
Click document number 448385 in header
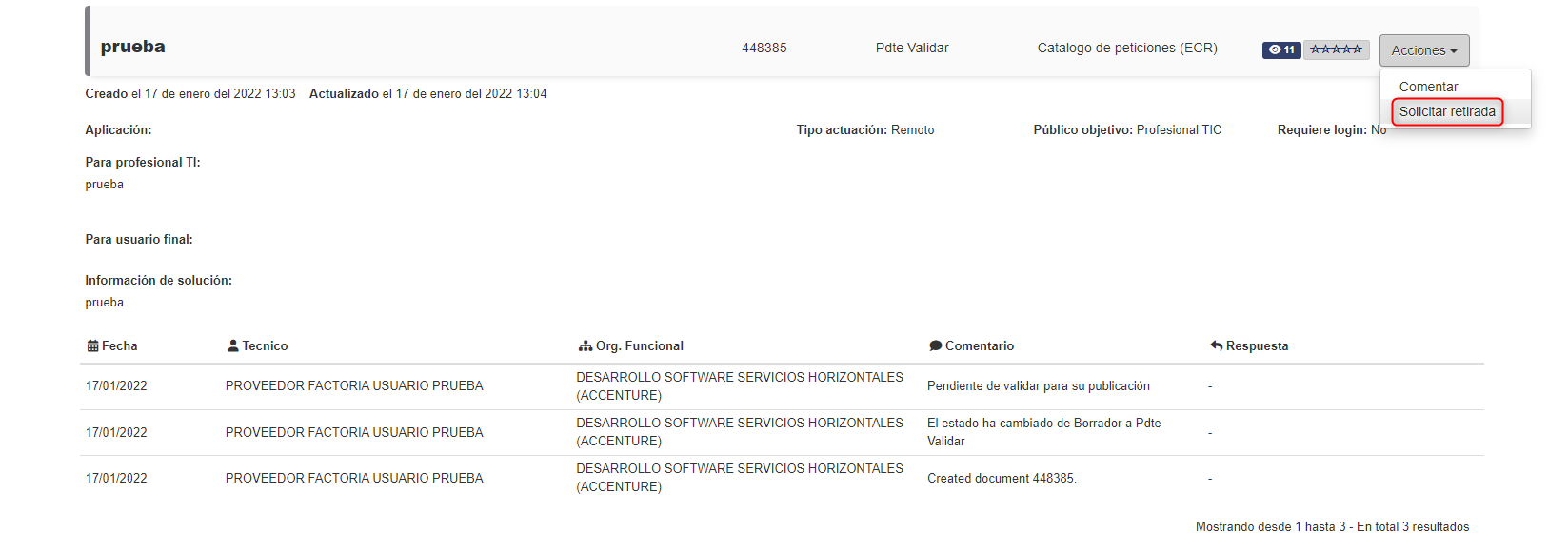[764, 48]
